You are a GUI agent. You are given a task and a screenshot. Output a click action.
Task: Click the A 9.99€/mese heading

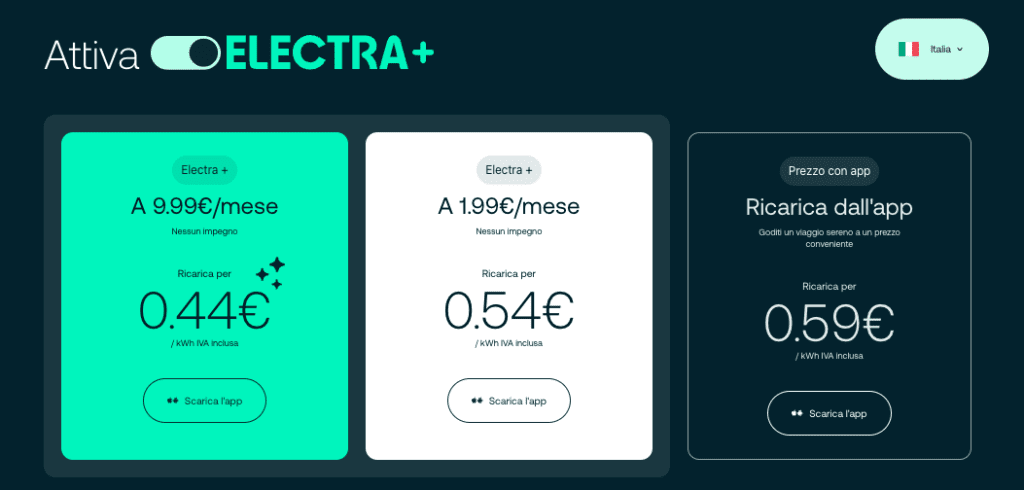tap(204, 206)
